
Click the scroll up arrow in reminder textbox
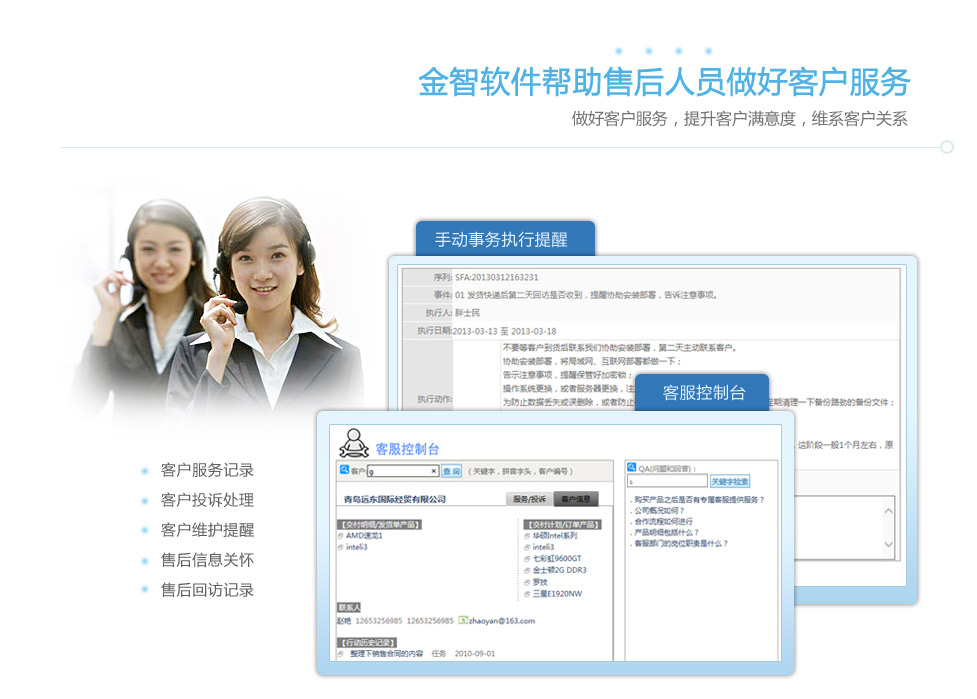889,511
